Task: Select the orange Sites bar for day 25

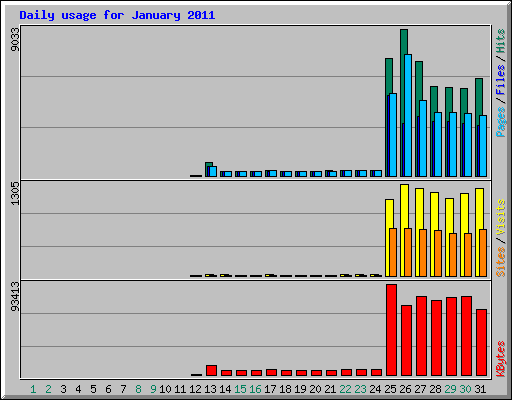Action: tap(393, 252)
